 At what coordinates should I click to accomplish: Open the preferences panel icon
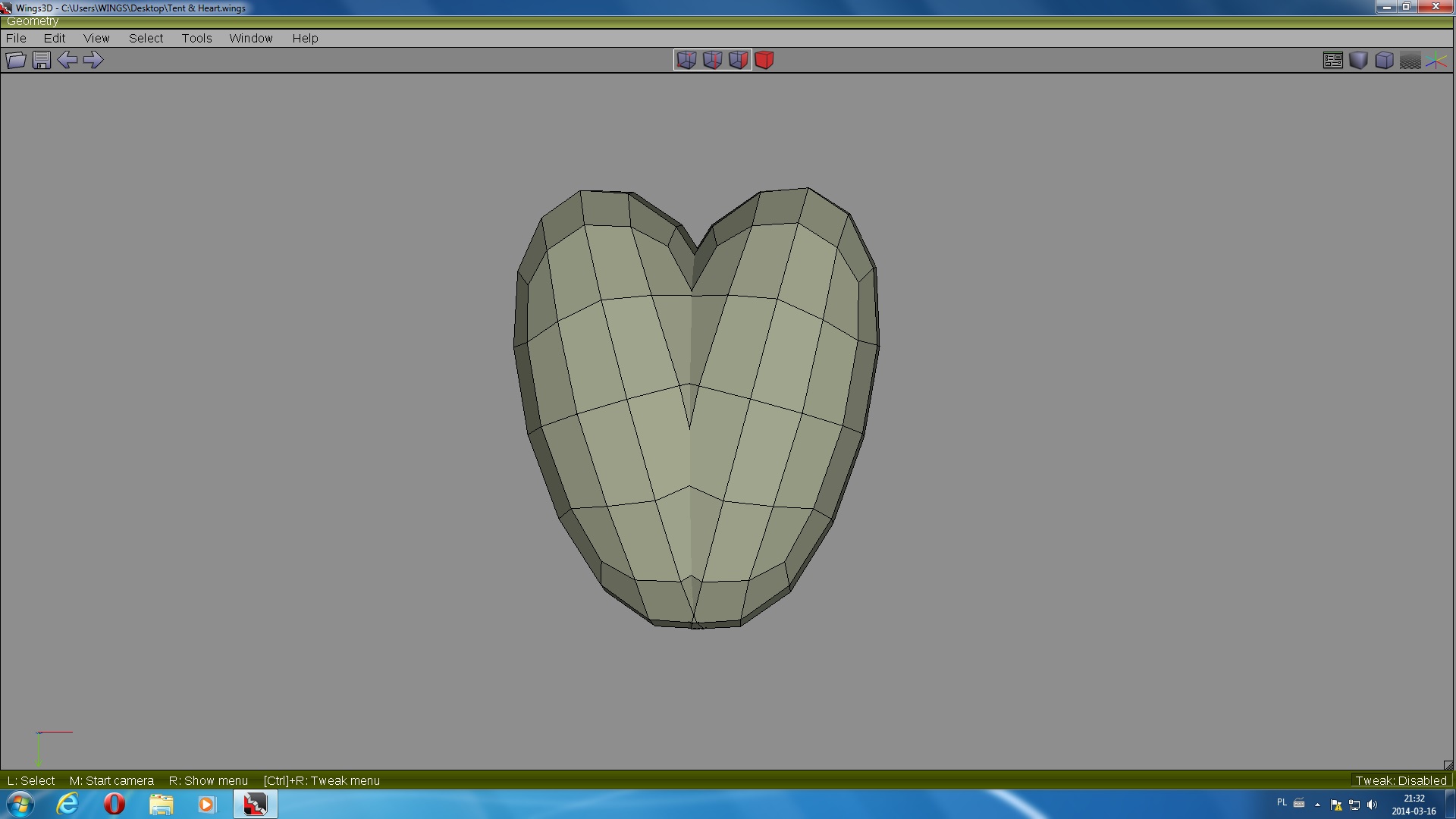point(1332,60)
